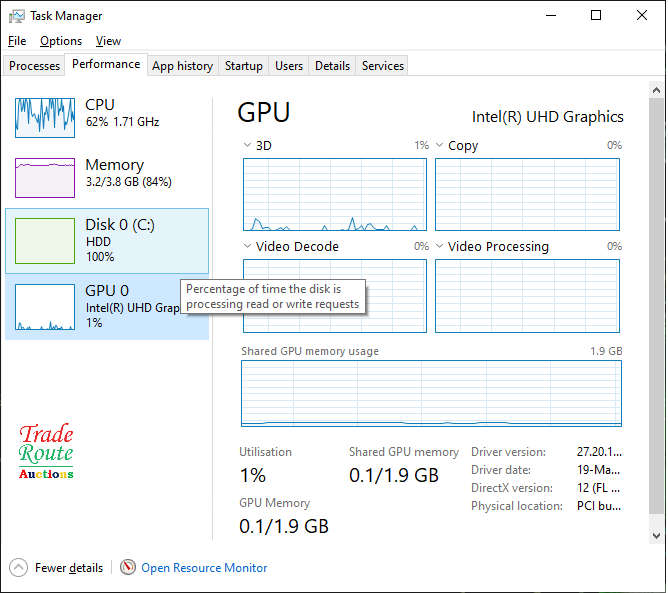Select the Memory graph thumbnail
This screenshot has width=668, height=593.
45,177
